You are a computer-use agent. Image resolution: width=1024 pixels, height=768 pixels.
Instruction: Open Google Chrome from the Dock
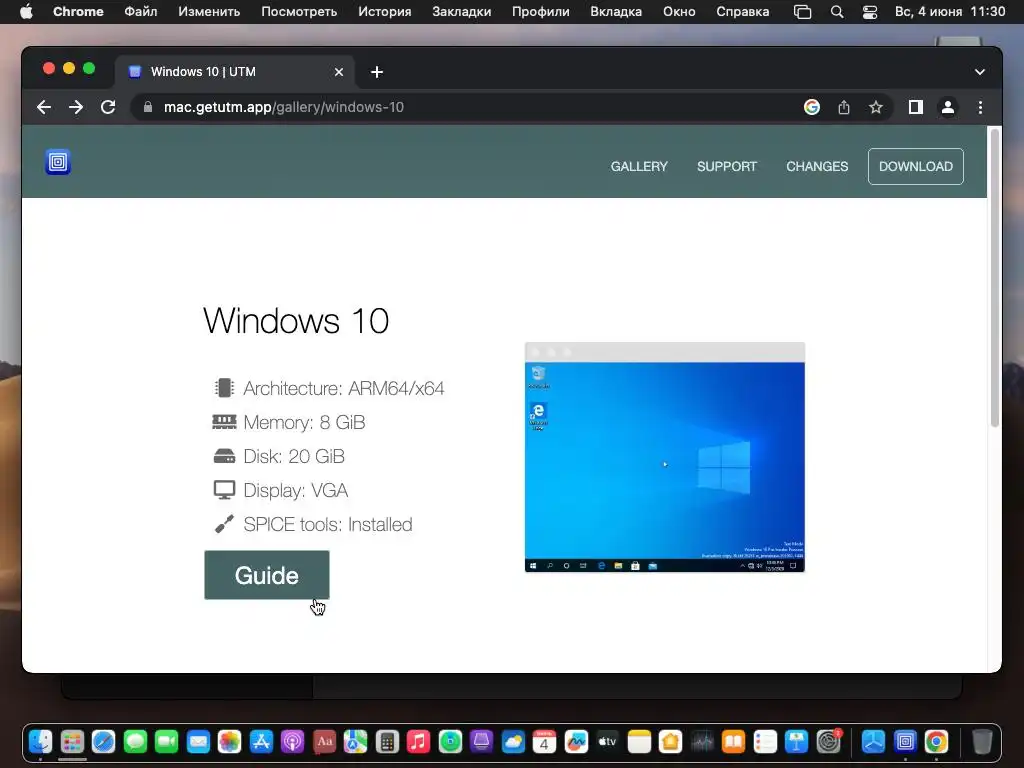pyautogui.click(x=936, y=741)
